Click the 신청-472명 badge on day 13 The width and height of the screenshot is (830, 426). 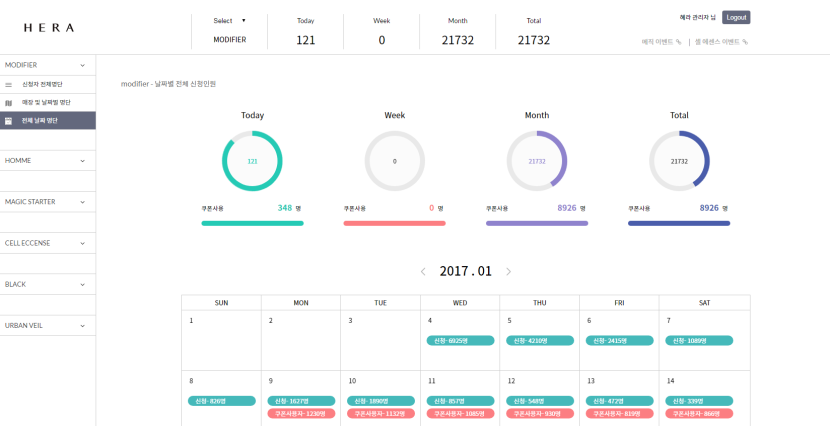(x=619, y=401)
